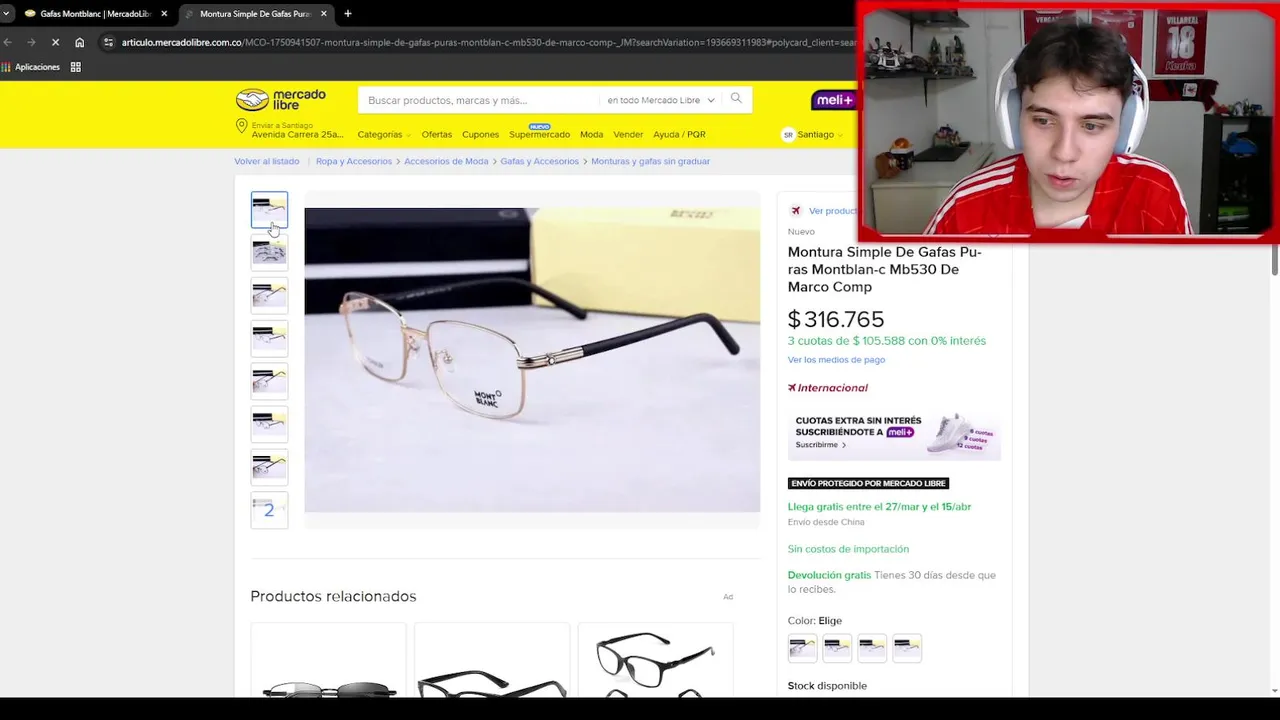Select the third product gallery thumbnail
The image size is (1280, 720).
269,295
